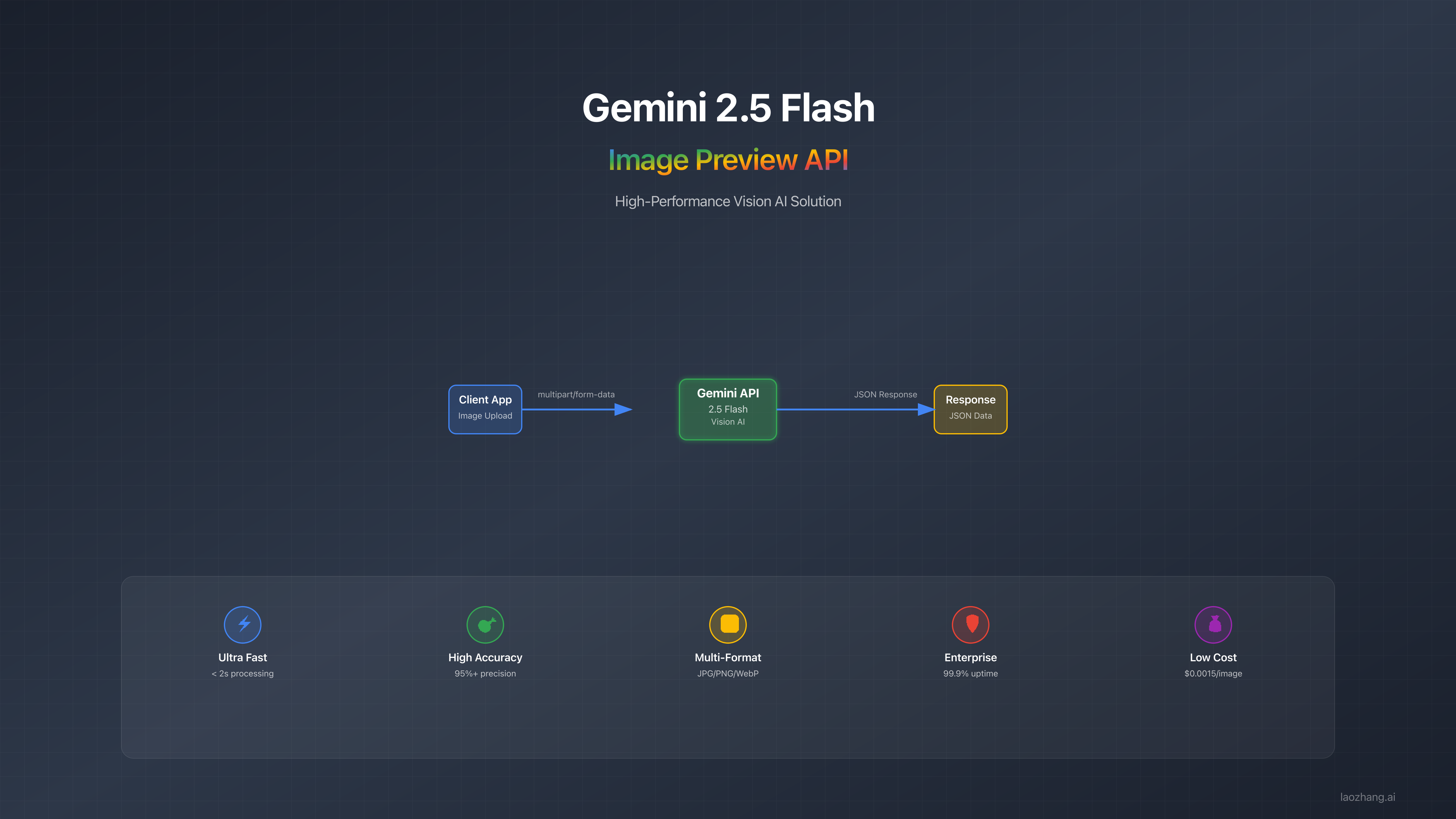
Task: Click the '< 2s processing' text
Action: pos(242,674)
